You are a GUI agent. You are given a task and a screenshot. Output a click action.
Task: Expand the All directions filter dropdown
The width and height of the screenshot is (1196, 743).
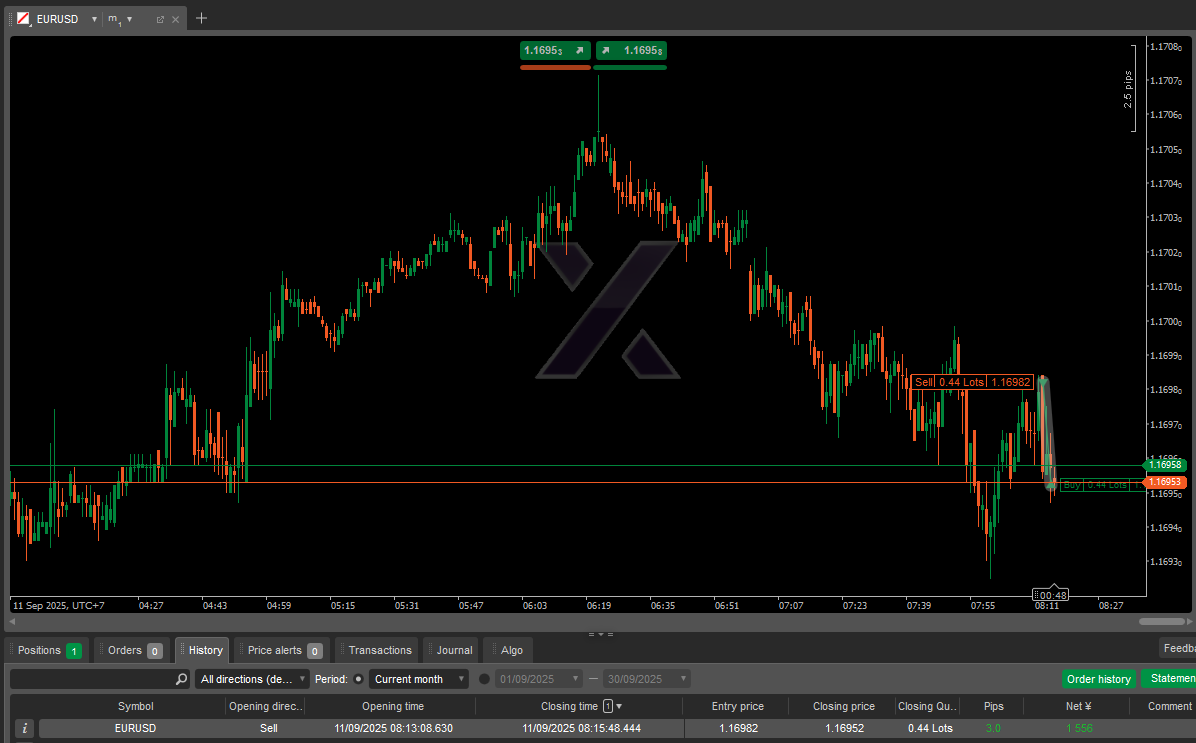point(252,679)
